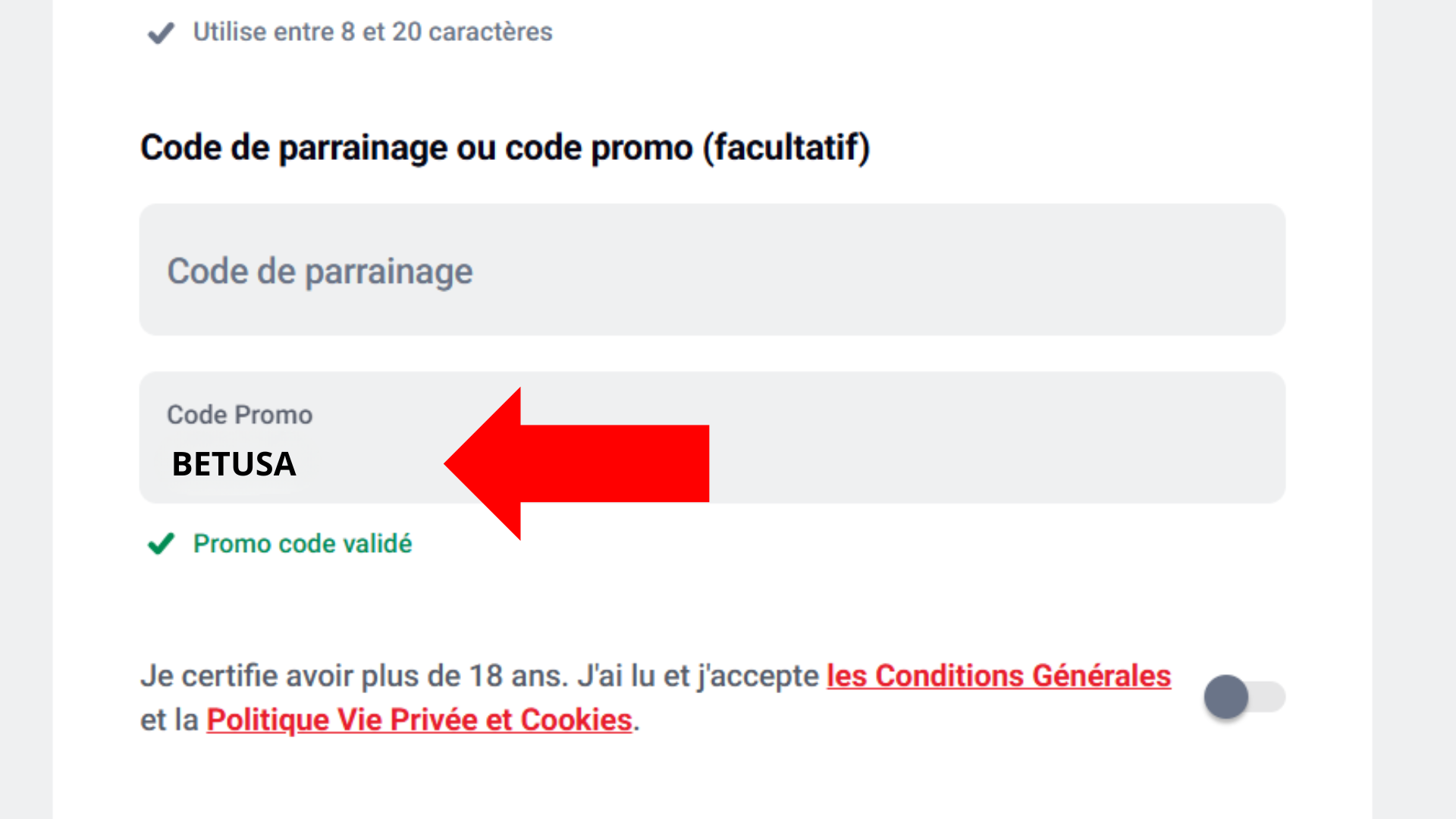The height and width of the screenshot is (819, 1456).
Task: Open les Conditions Générales link
Action: point(998,675)
